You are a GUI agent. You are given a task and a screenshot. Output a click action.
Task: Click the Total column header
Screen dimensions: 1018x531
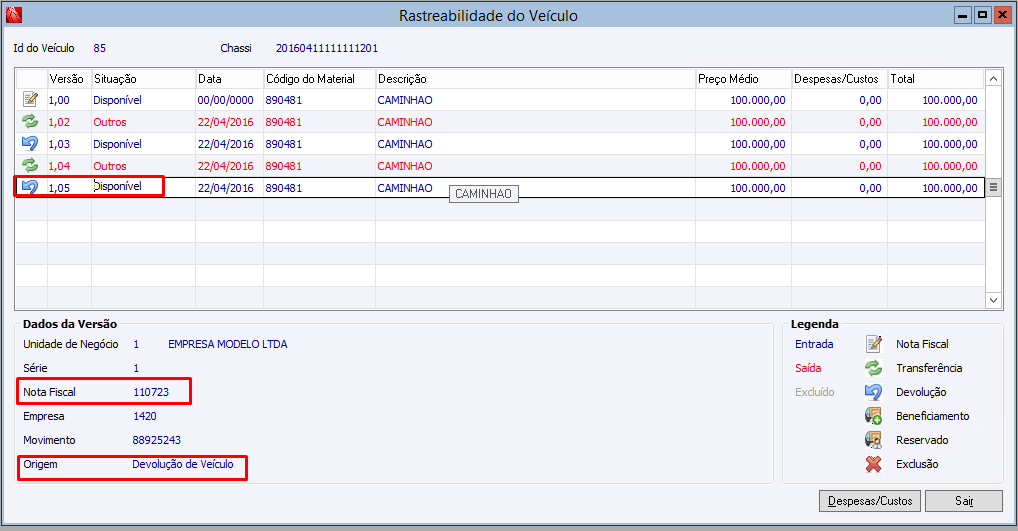click(x=936, y=79)
